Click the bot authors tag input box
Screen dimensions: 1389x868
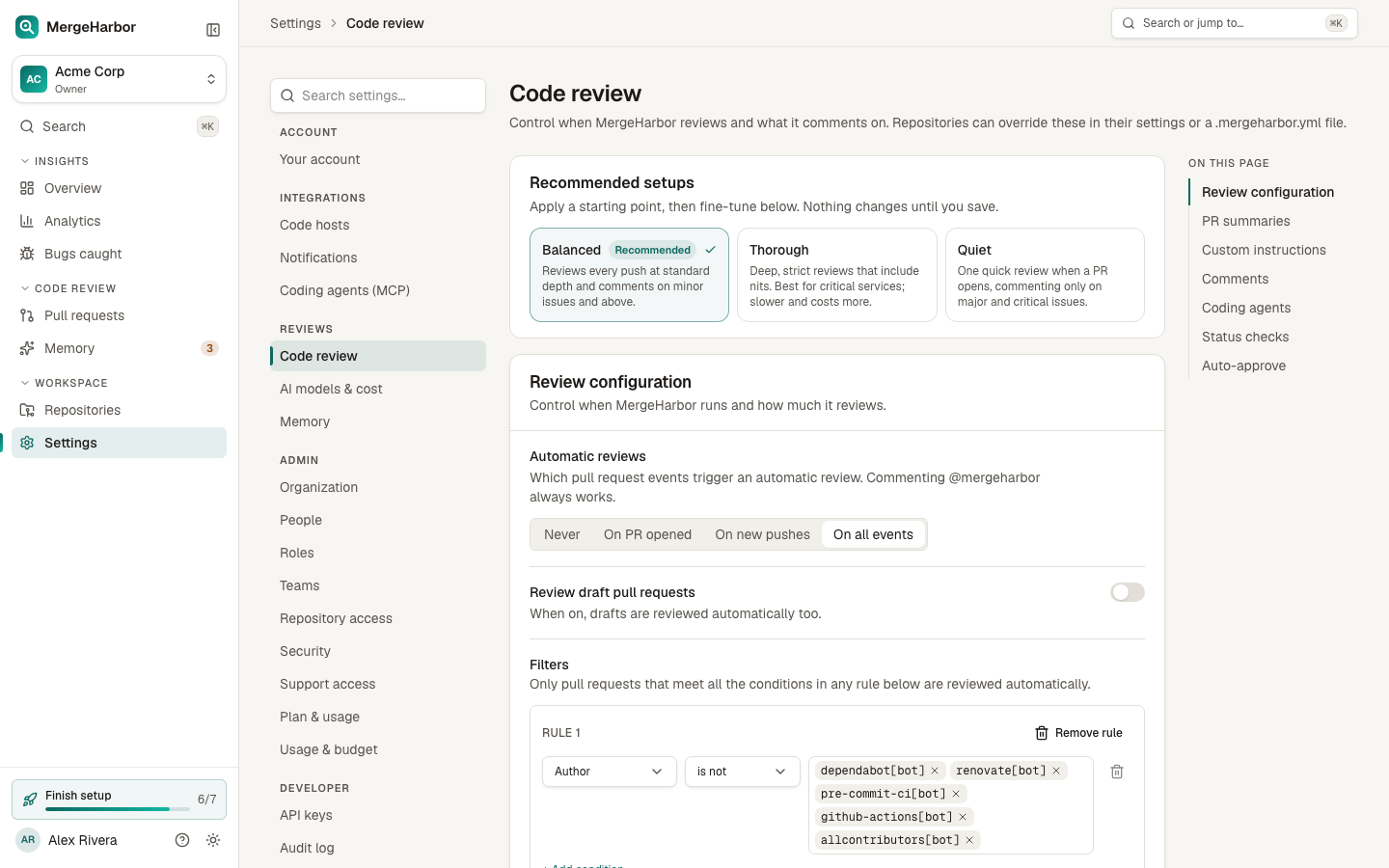tap(951, 805)
